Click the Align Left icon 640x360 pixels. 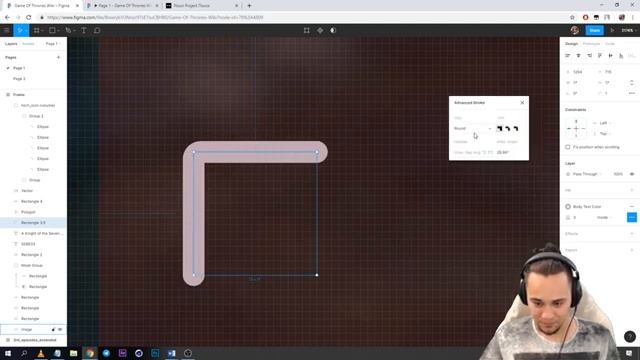(x=568, y=56)
